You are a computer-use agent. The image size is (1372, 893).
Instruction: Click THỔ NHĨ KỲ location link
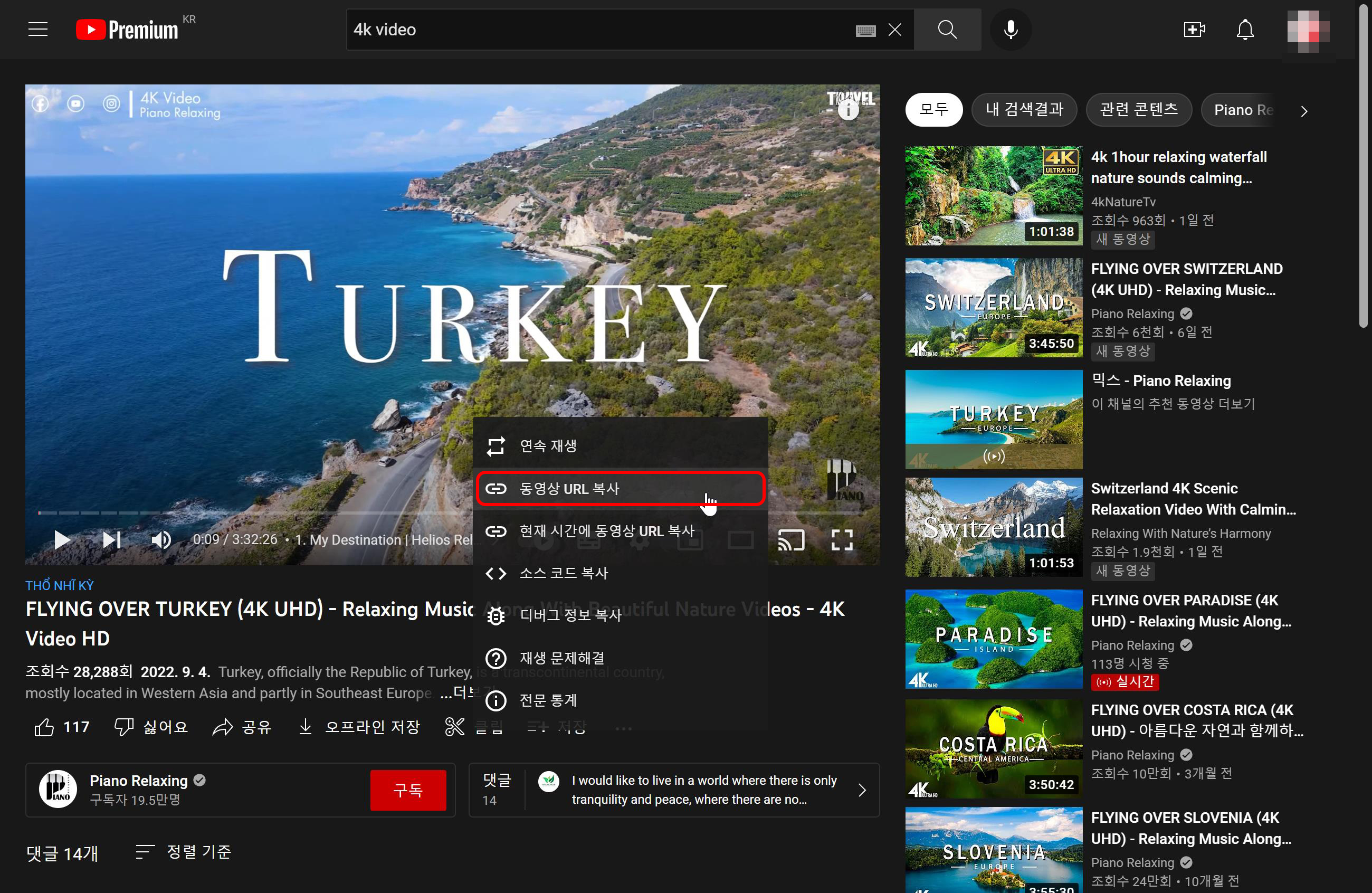click(x=60, y=585)
